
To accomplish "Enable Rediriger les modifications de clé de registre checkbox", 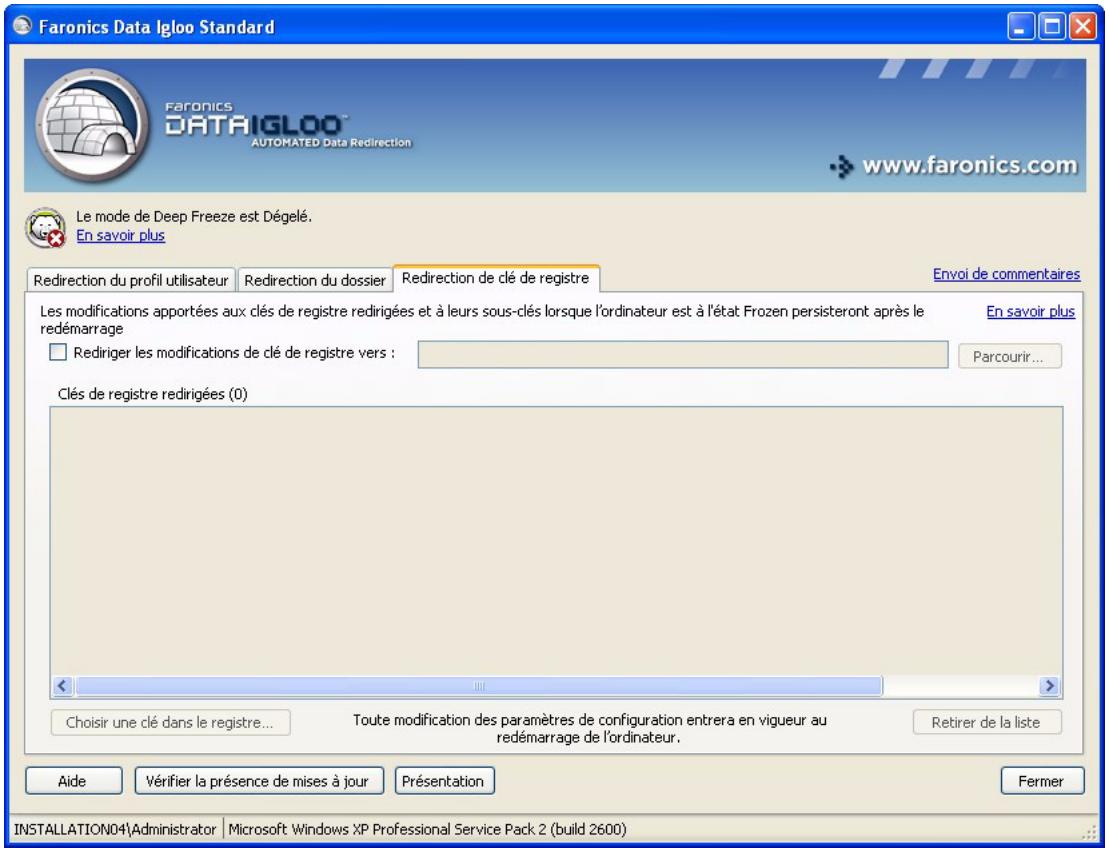I will click(58, 352).
